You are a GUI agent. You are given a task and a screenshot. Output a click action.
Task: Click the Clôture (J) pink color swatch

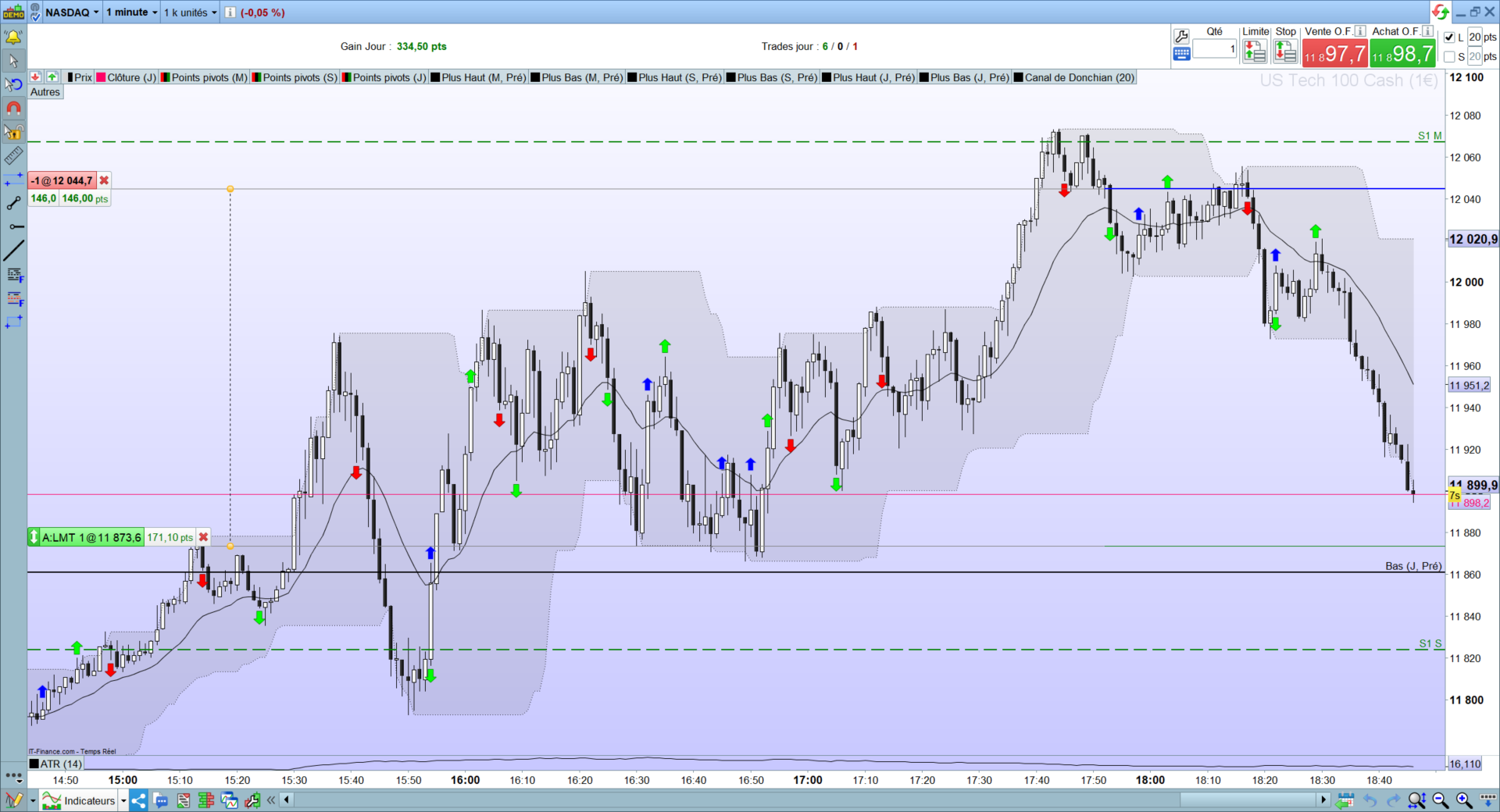101,77
